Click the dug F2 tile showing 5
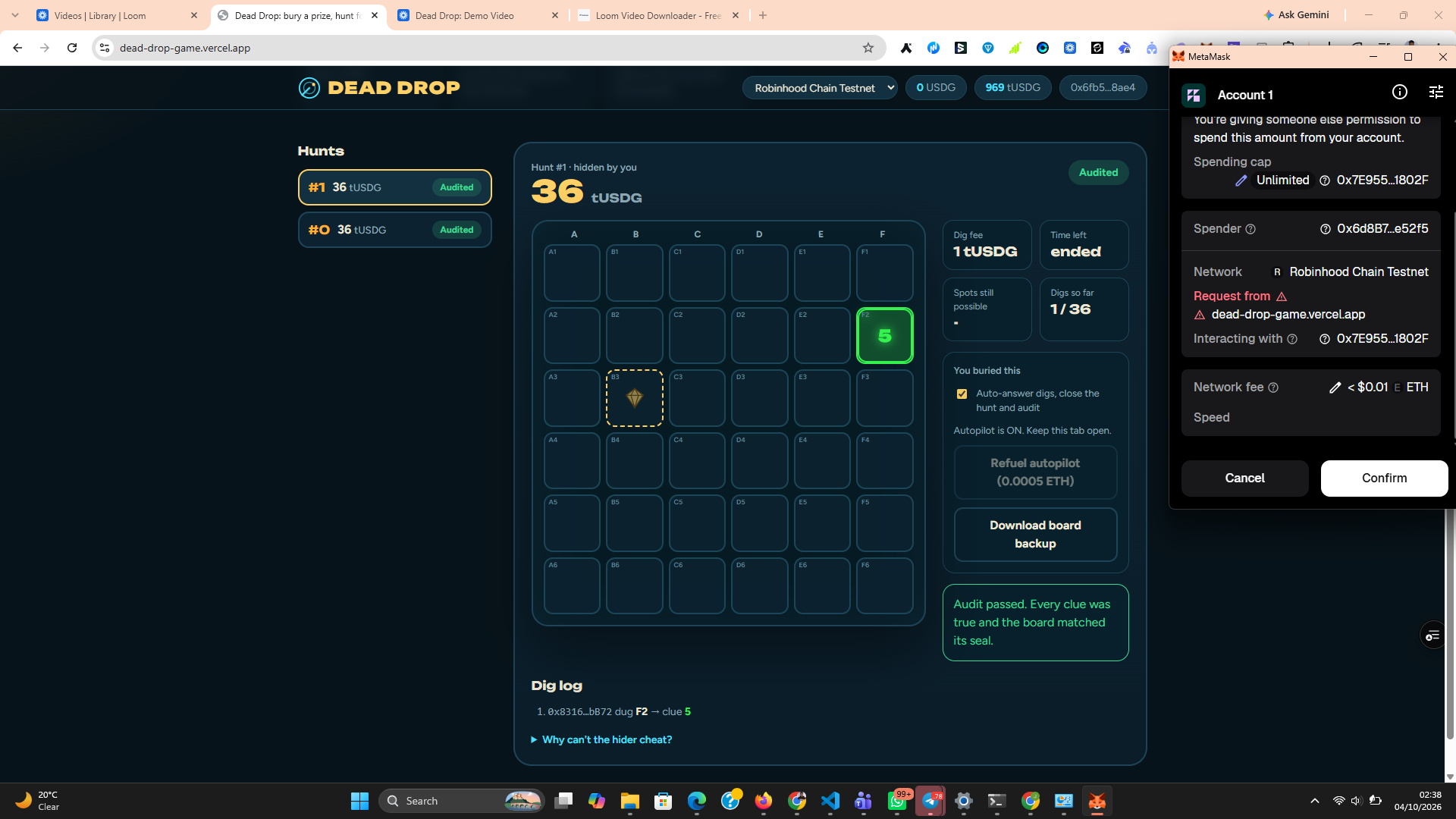 [884, 336]
